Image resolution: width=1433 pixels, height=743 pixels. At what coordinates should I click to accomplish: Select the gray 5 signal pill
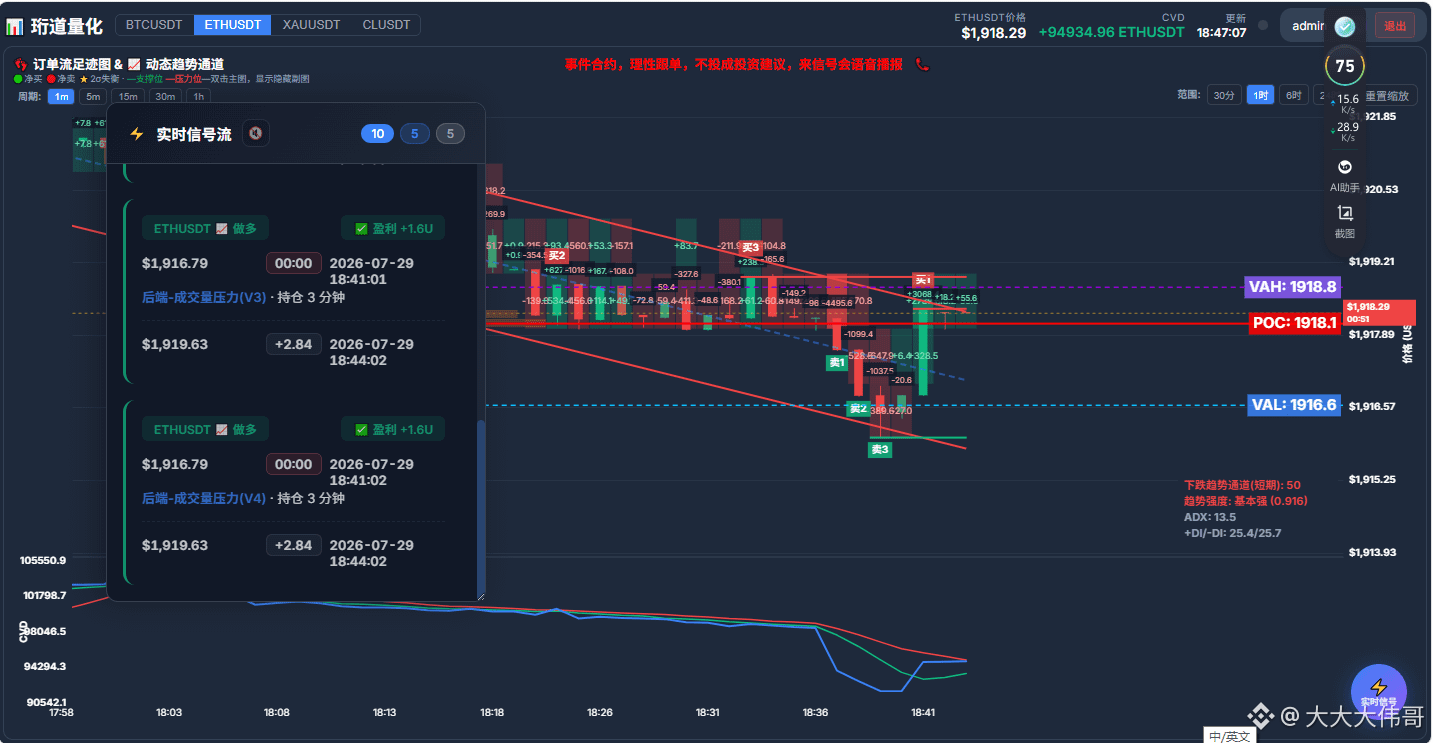point(450,134)
